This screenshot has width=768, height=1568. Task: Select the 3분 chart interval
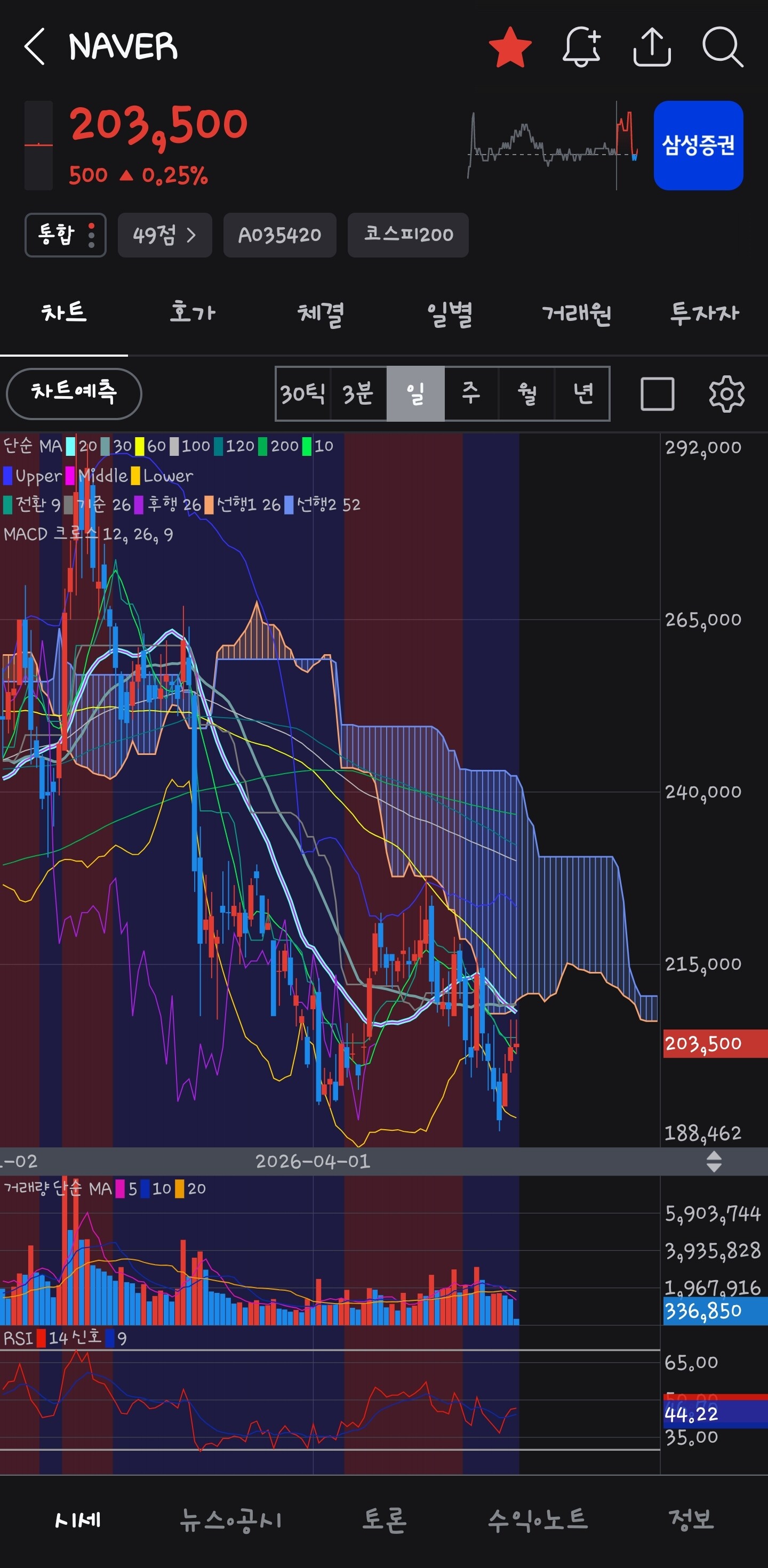358,394
